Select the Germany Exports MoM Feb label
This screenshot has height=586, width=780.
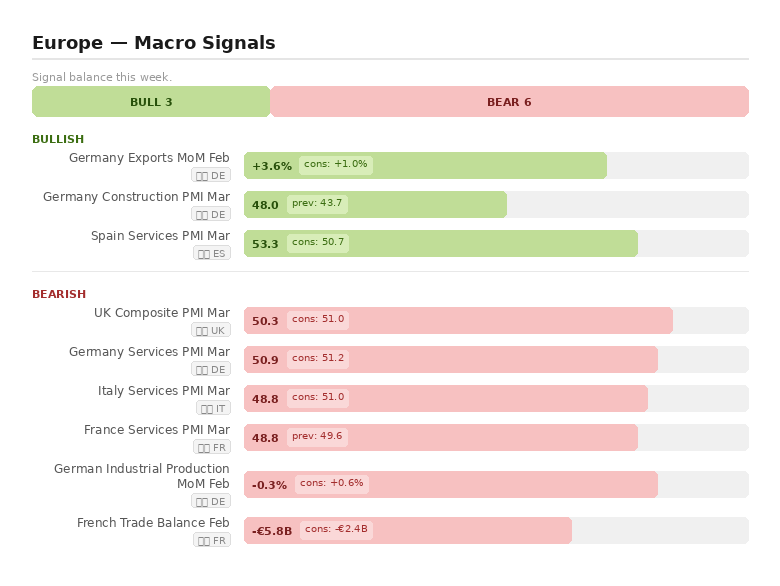click(x=149, y=158)
